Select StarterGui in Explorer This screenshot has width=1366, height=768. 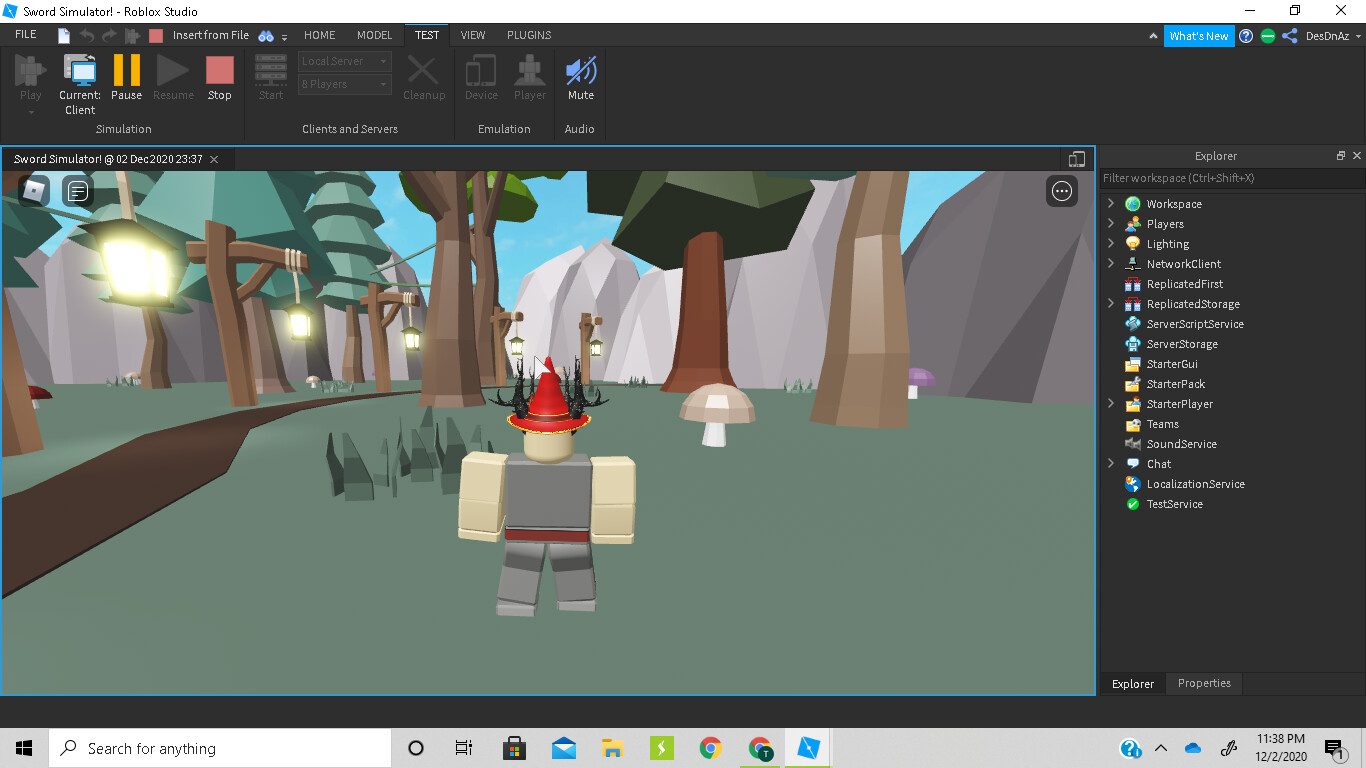click(x=1172, y=364)
